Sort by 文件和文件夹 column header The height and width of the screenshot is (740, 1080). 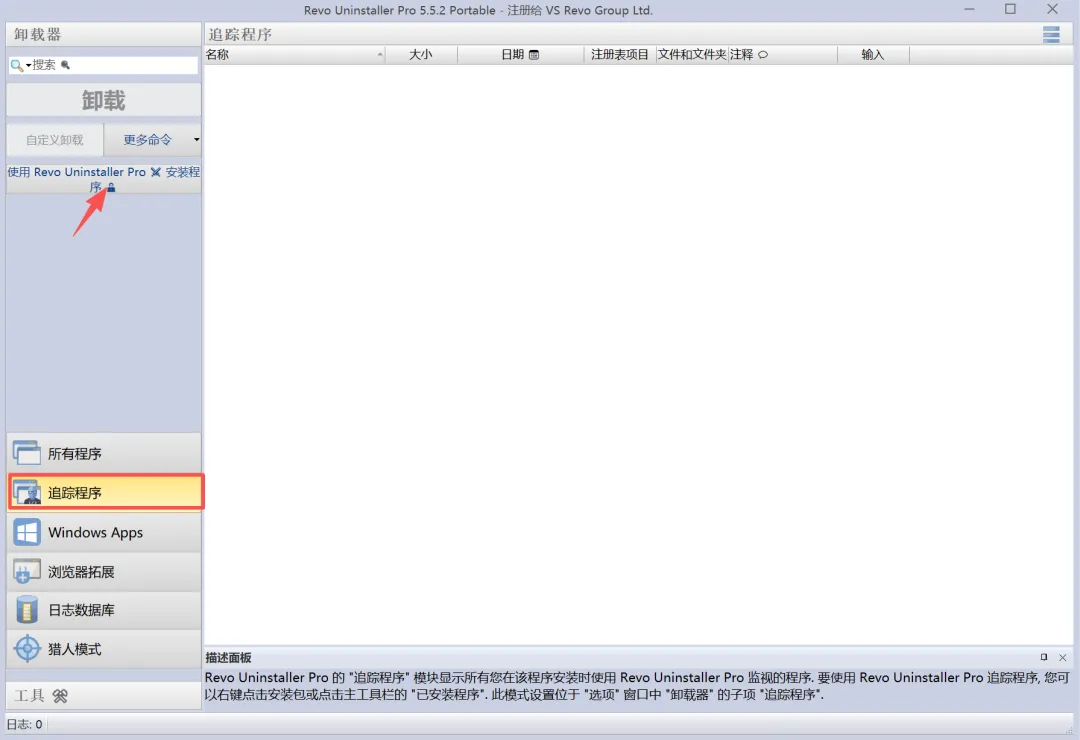click(692, 54)
